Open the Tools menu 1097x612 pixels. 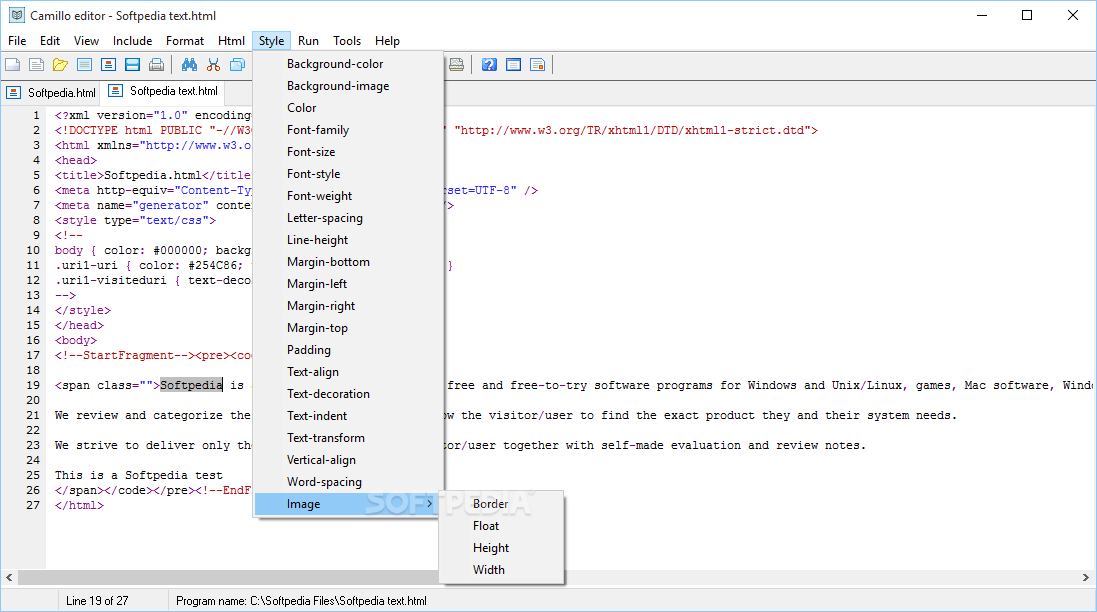(346, 41)
